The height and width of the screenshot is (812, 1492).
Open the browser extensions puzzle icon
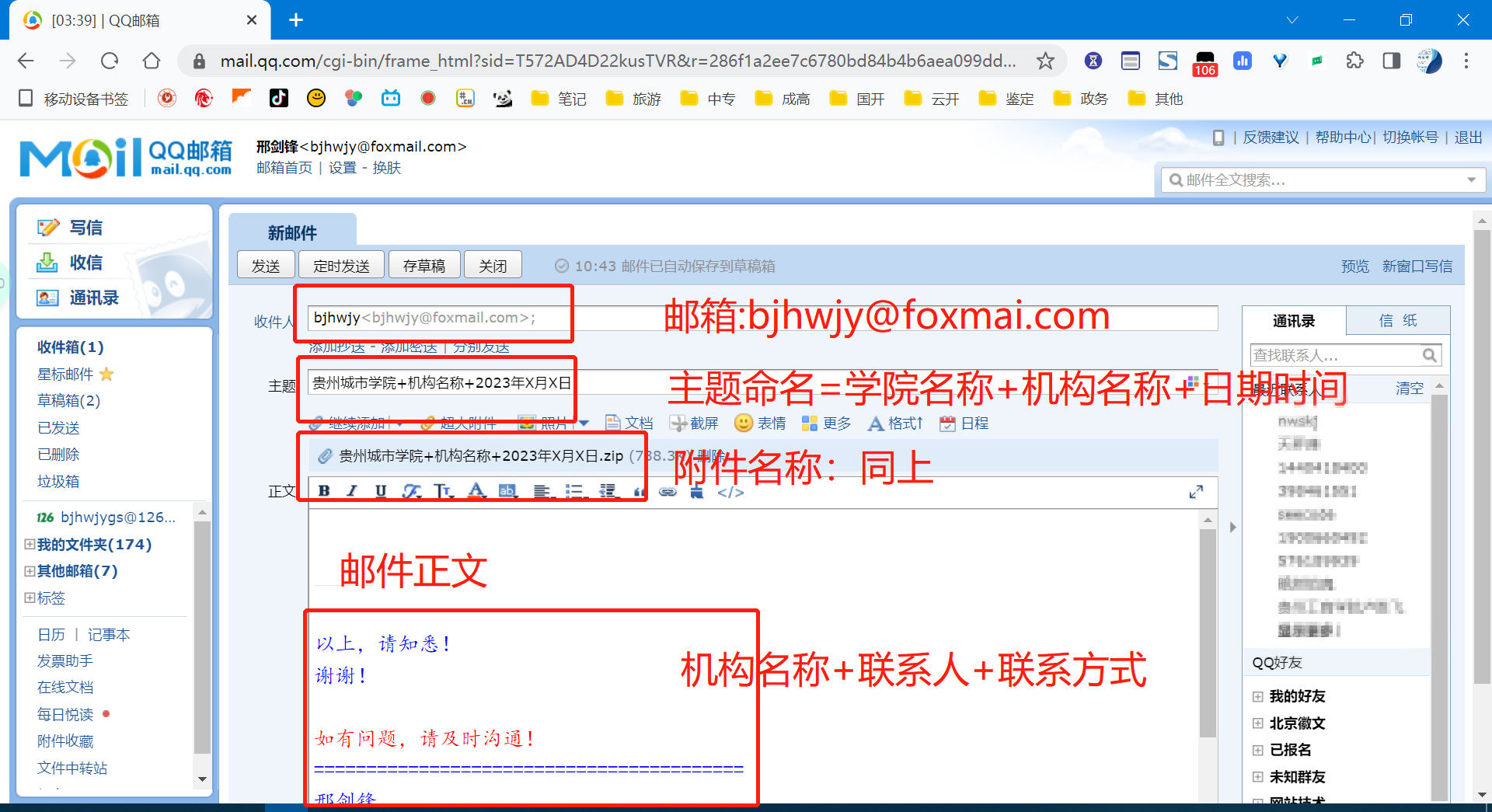(1354, 61)
